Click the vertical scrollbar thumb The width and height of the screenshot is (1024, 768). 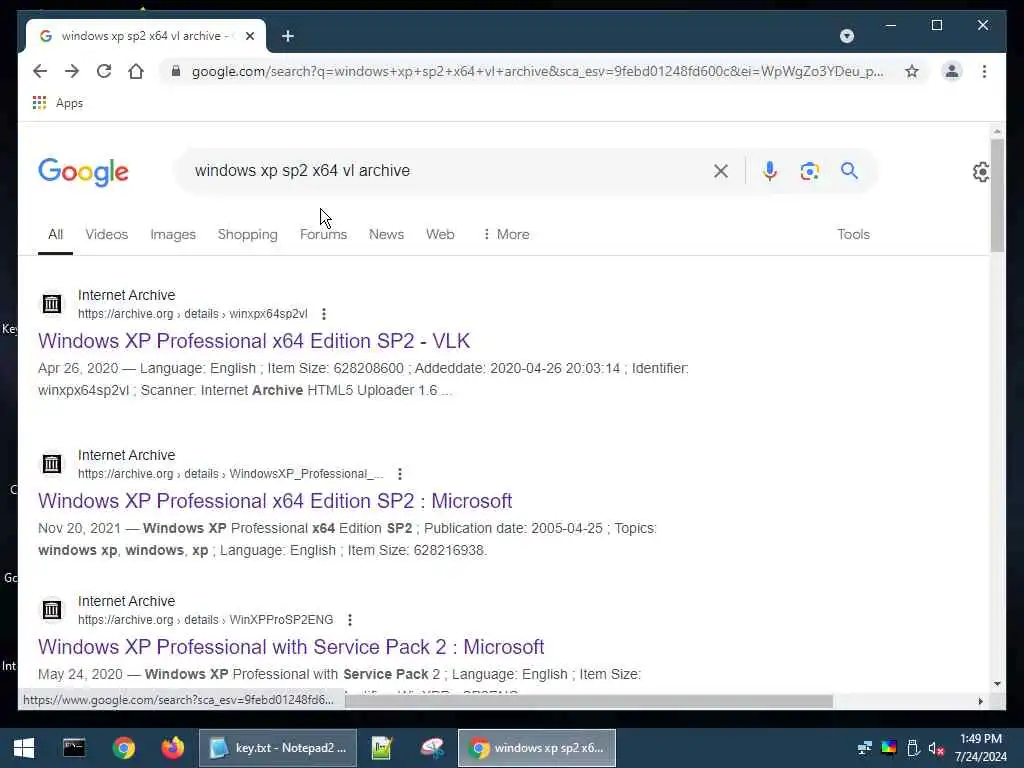(997, 195)
